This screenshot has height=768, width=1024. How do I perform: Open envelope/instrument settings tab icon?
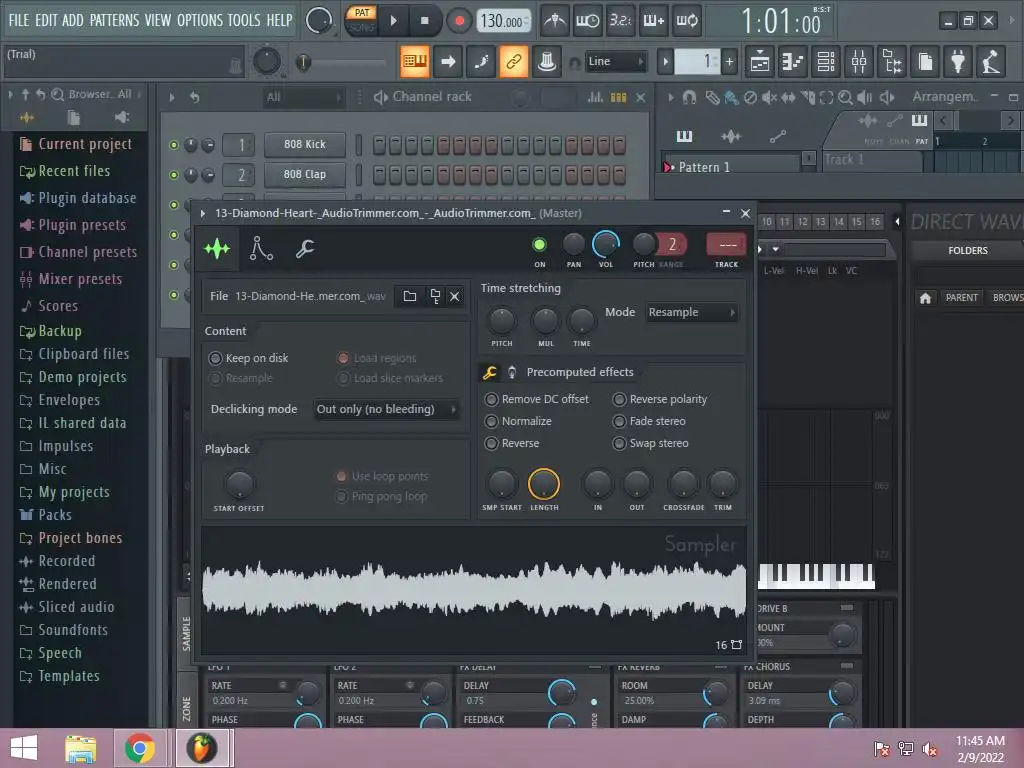click(x=261, y=249)
